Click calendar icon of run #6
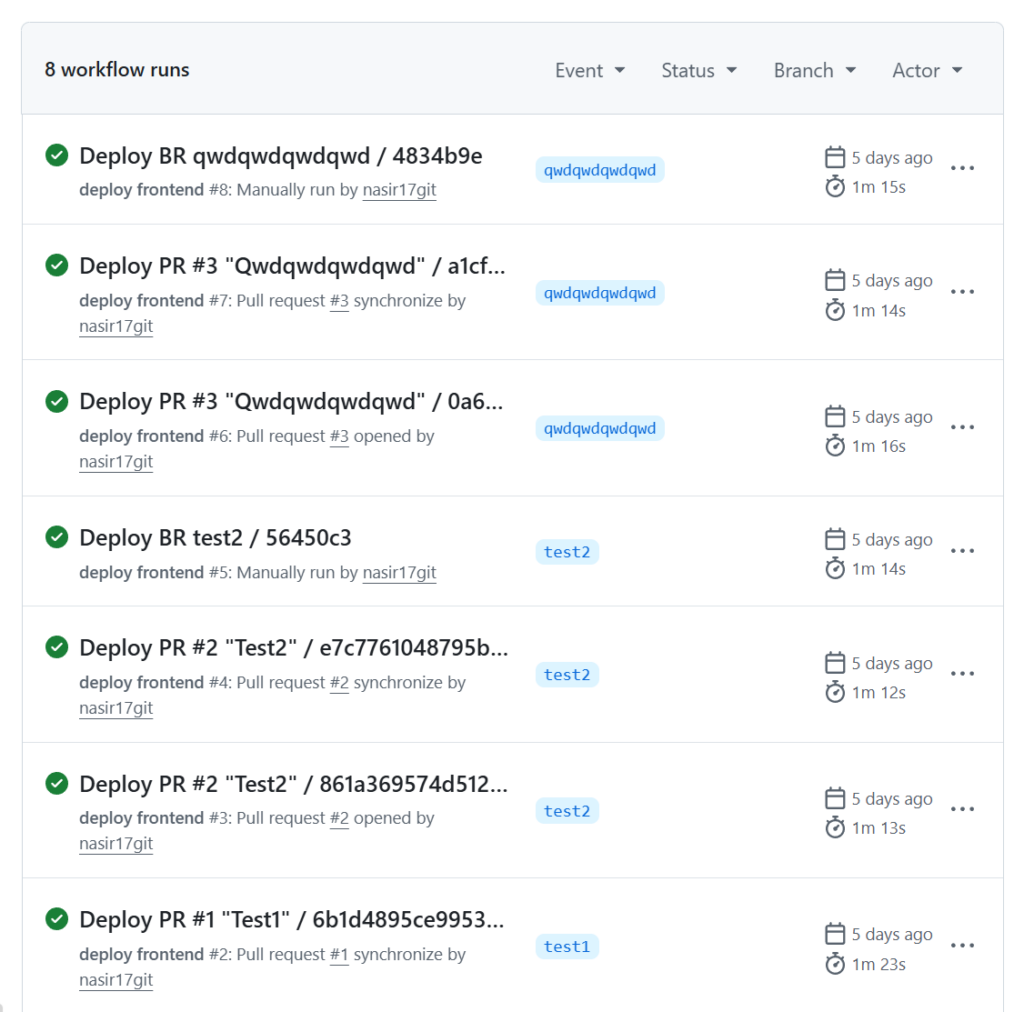 pyautogui.click(x=835, y=416)
